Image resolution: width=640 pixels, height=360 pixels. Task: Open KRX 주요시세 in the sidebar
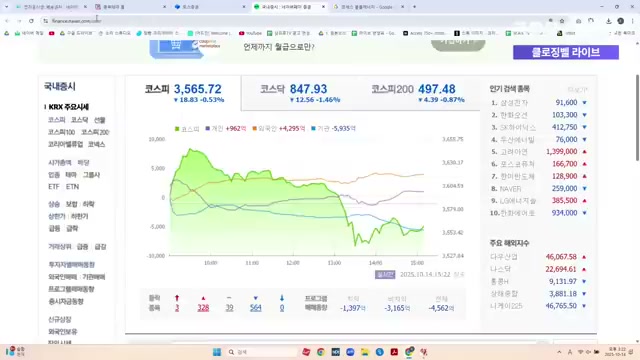pos(69,107)
